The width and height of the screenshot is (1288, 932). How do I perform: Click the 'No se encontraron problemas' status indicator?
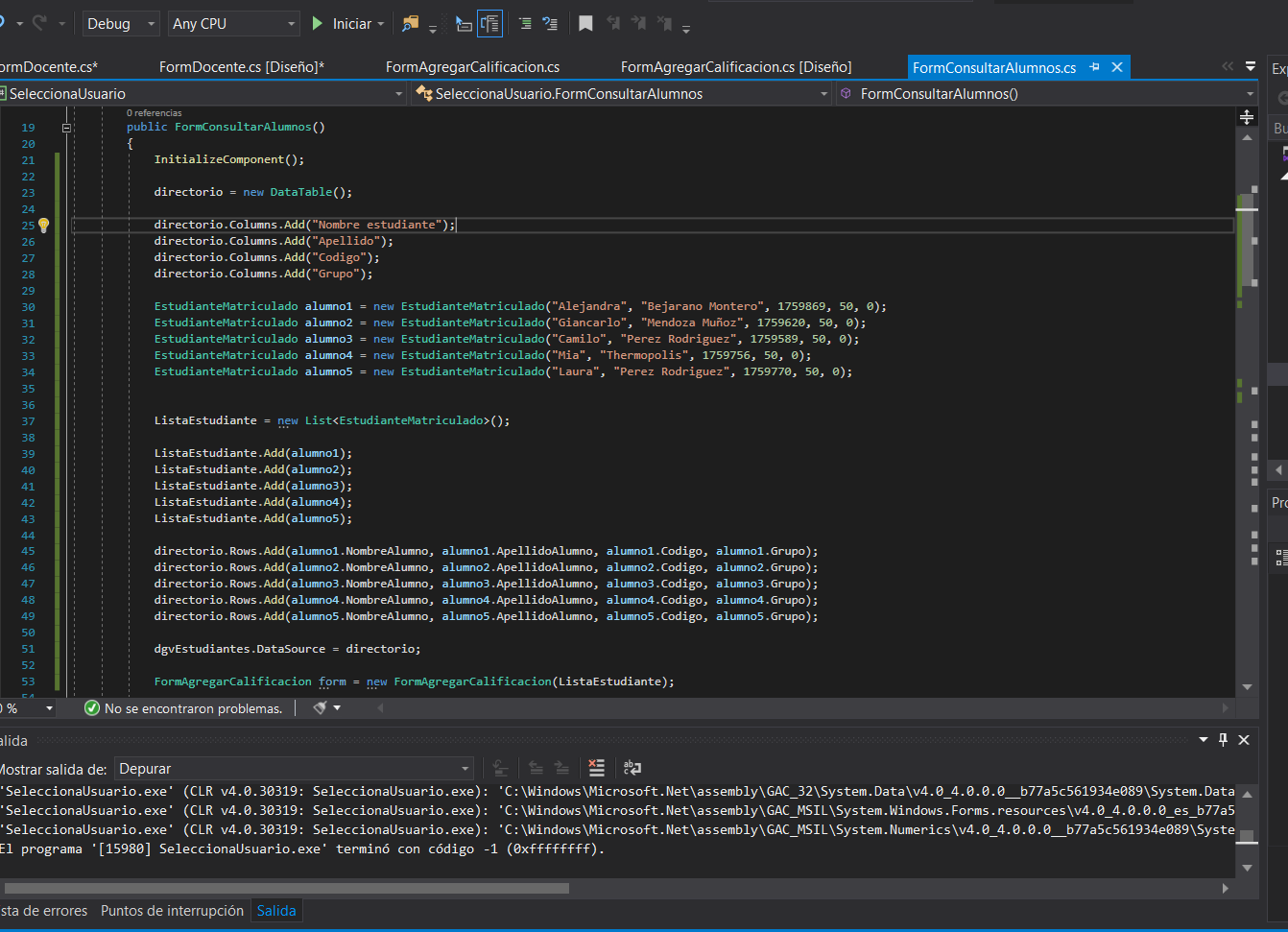[x=183, y=708]
